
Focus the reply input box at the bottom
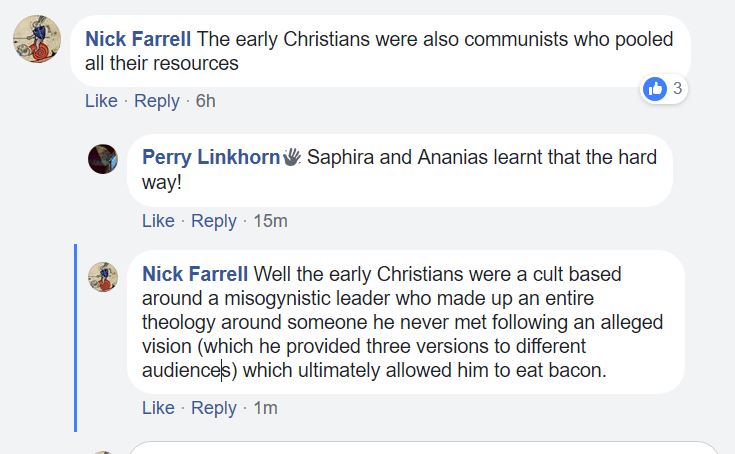420,448
